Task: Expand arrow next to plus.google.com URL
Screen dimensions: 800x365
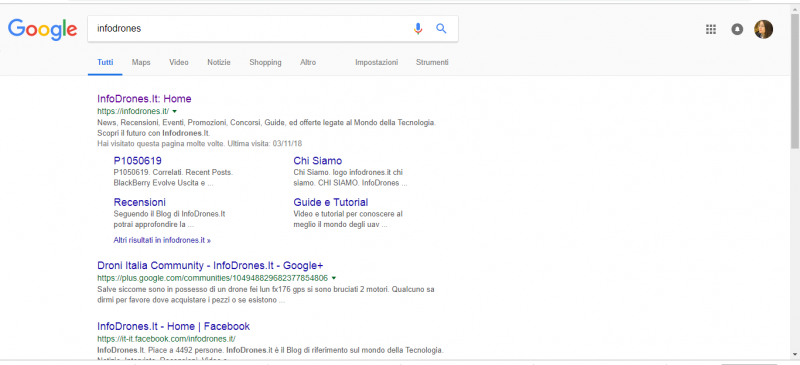Action: pos(334,278)
